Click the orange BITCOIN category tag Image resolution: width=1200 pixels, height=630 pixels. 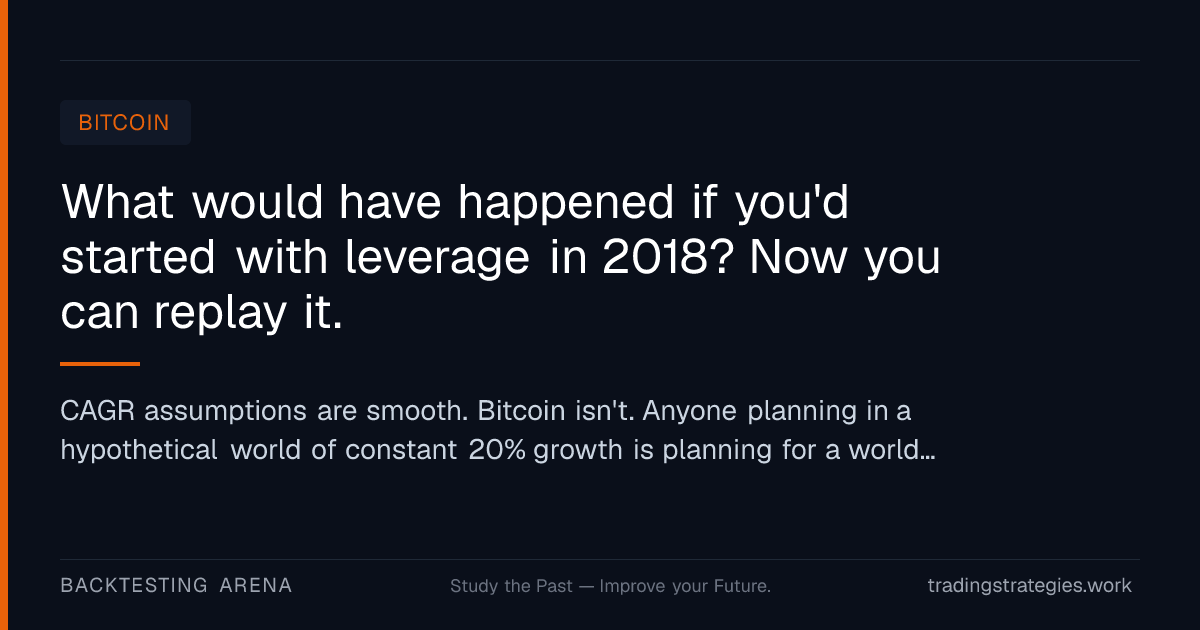click(125, 123)
